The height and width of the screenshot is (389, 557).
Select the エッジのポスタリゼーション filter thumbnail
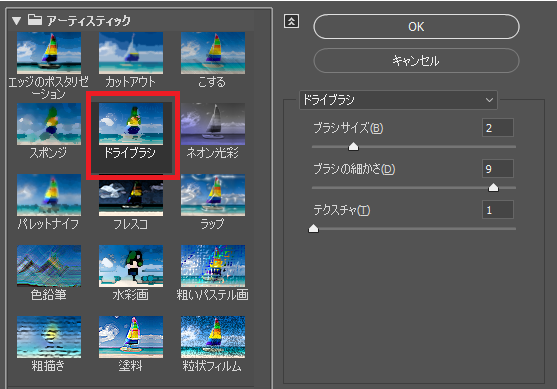(49, 53)
